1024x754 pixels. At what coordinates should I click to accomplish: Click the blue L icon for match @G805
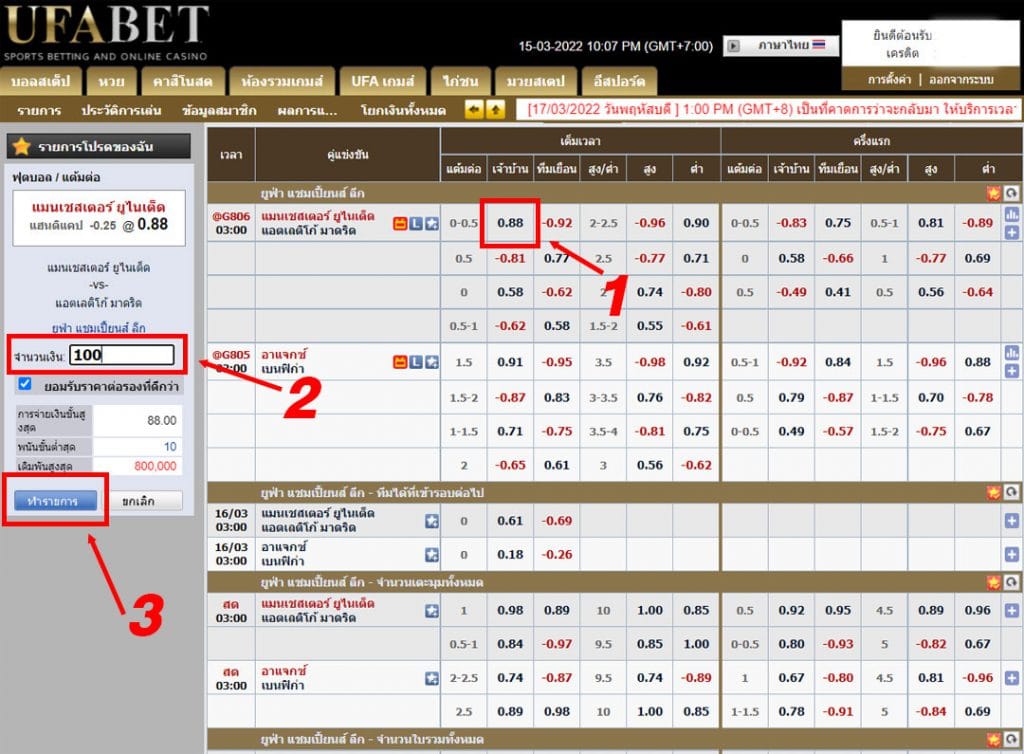click(x=415, y=362)
